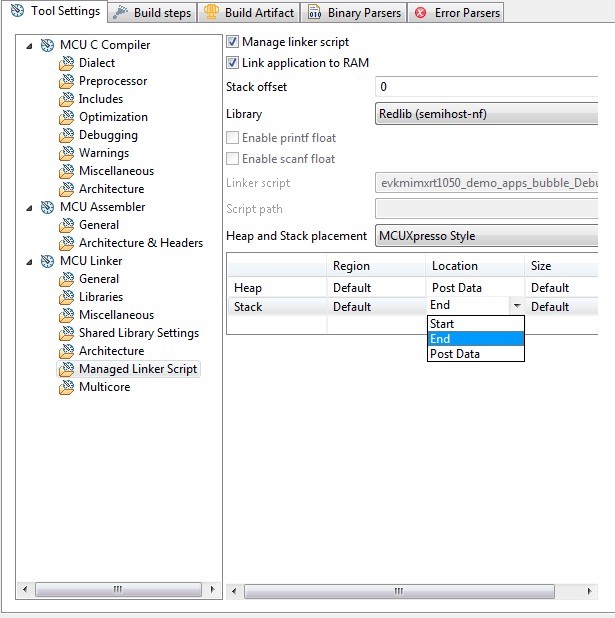Image resolution: width=615 pixels, height=618 pixels.
Task: Click the Shared Library Settings icon
Action: 66,333
